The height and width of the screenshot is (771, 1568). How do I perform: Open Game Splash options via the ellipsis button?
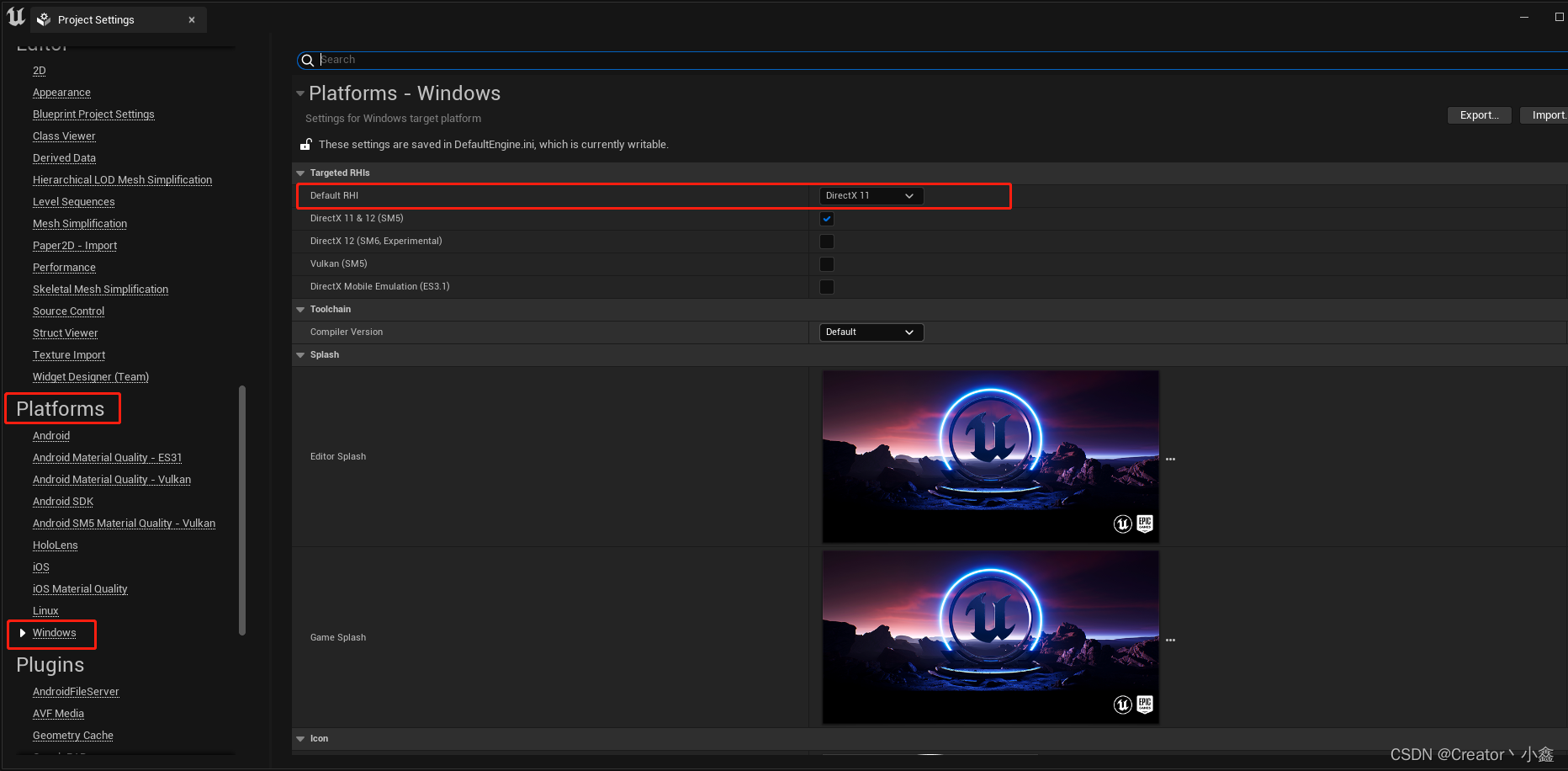(1170, 638)
